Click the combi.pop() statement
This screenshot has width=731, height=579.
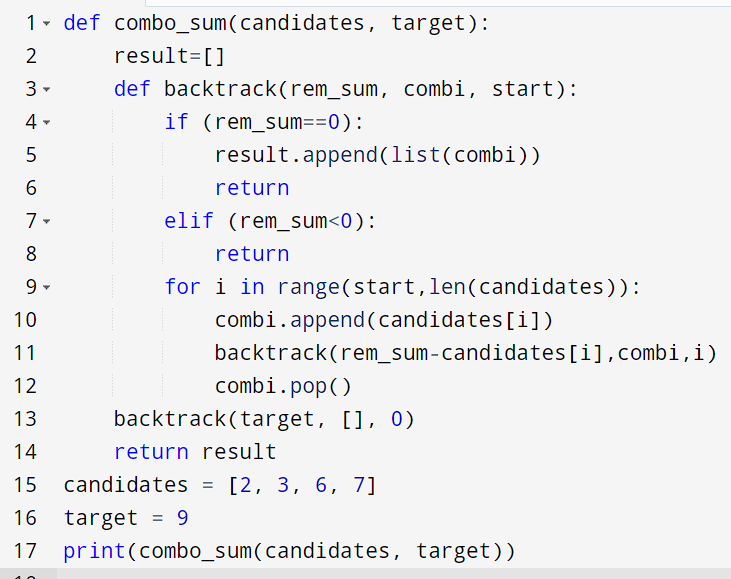[283, 386]
